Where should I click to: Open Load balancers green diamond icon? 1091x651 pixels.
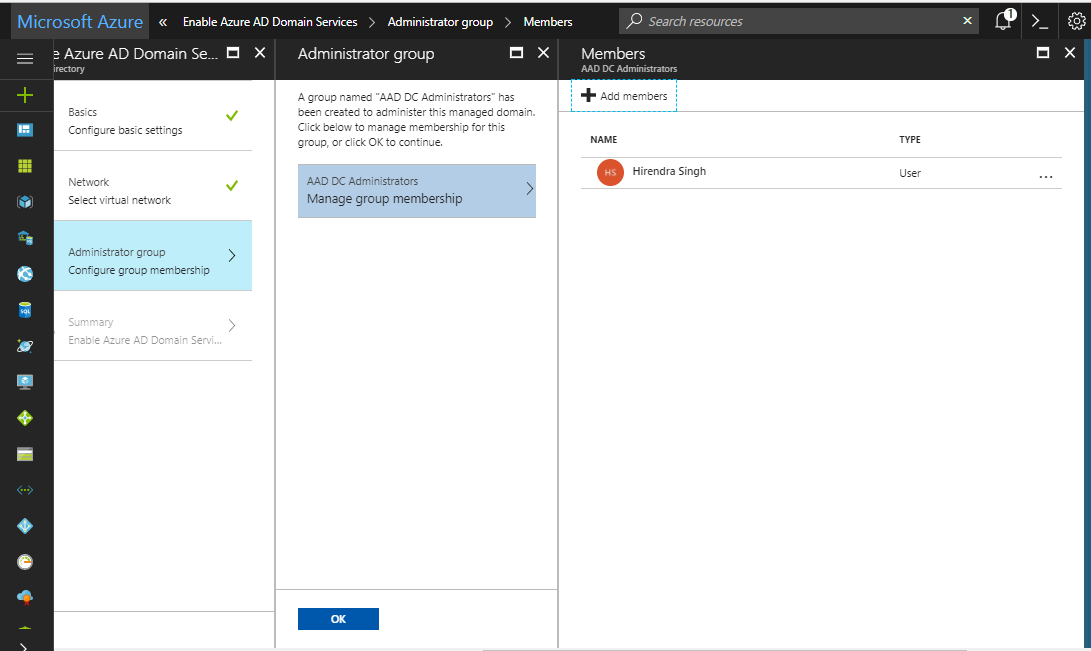point(25,418)
